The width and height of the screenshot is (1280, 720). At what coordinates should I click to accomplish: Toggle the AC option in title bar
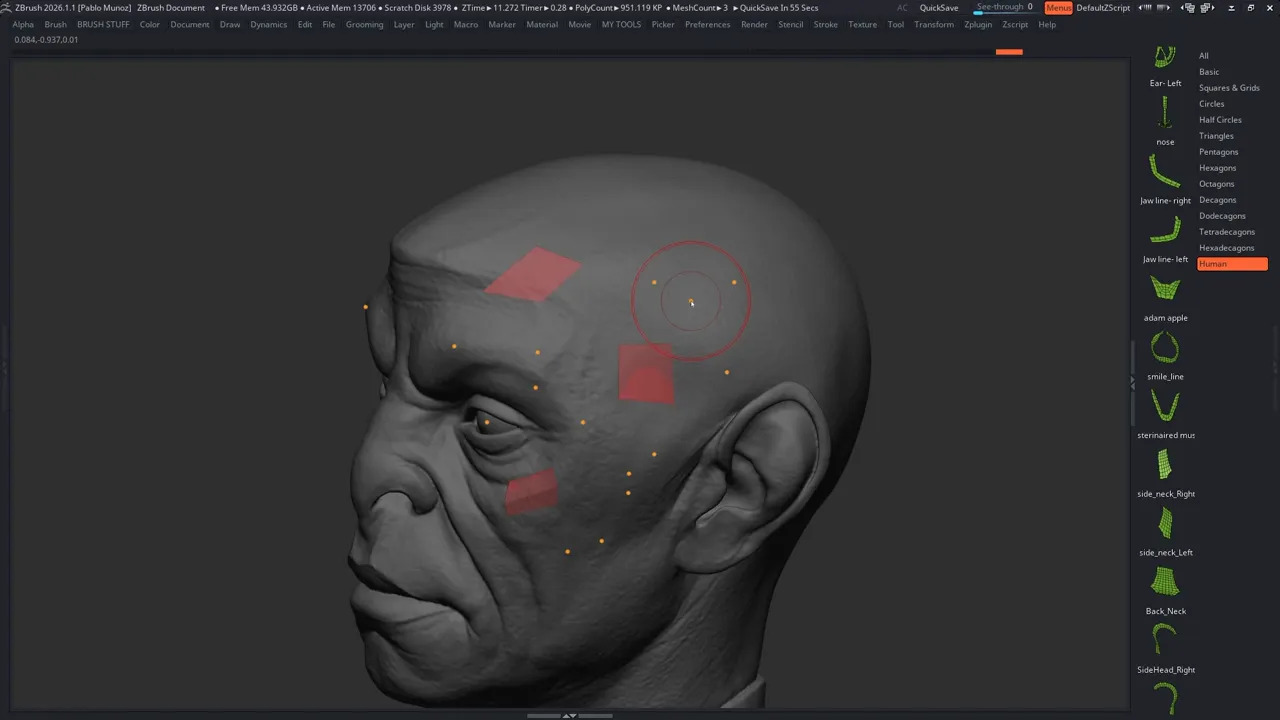pos(902,8)
